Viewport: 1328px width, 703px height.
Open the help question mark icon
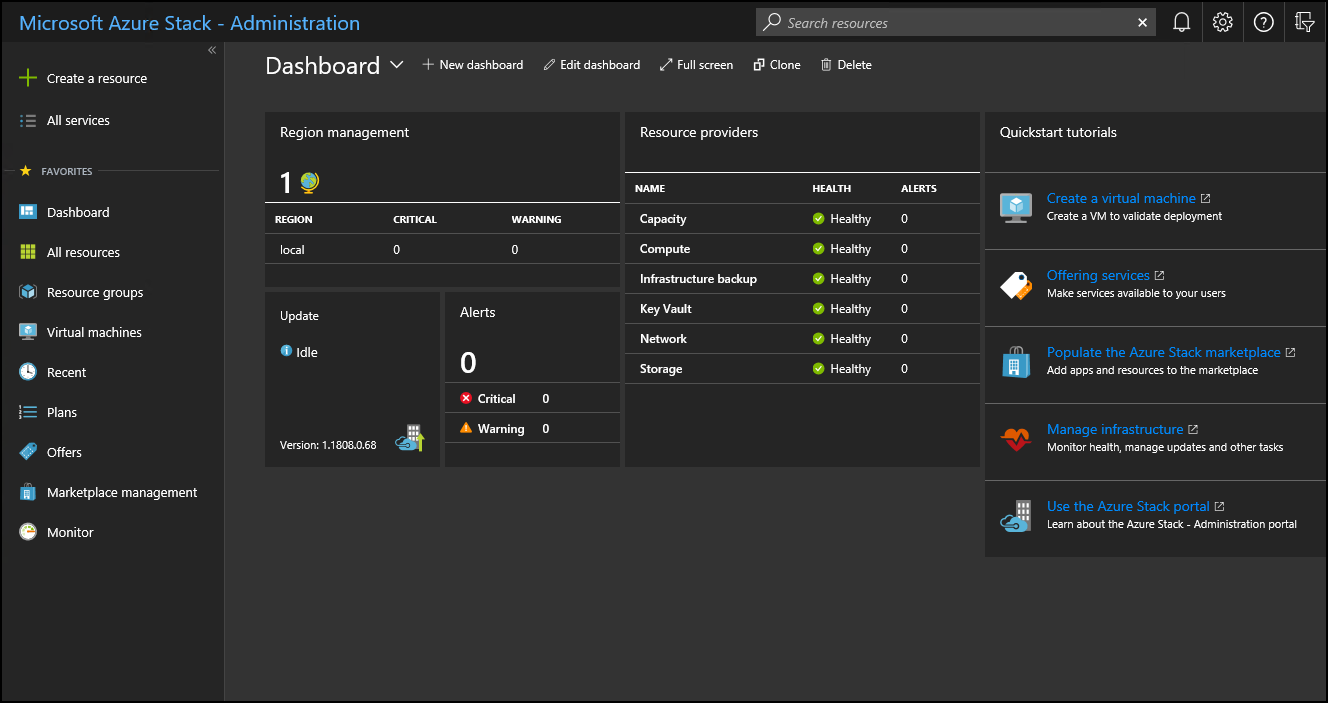[x=1263, y=22]
